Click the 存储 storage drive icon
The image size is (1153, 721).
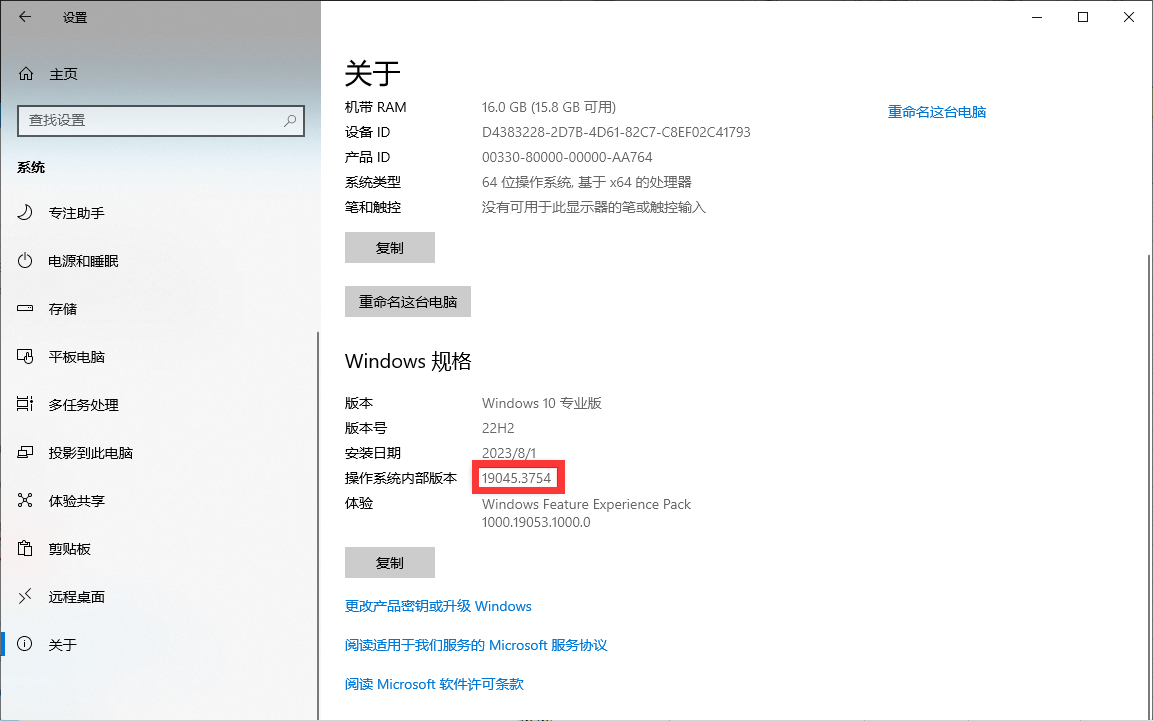23,308
